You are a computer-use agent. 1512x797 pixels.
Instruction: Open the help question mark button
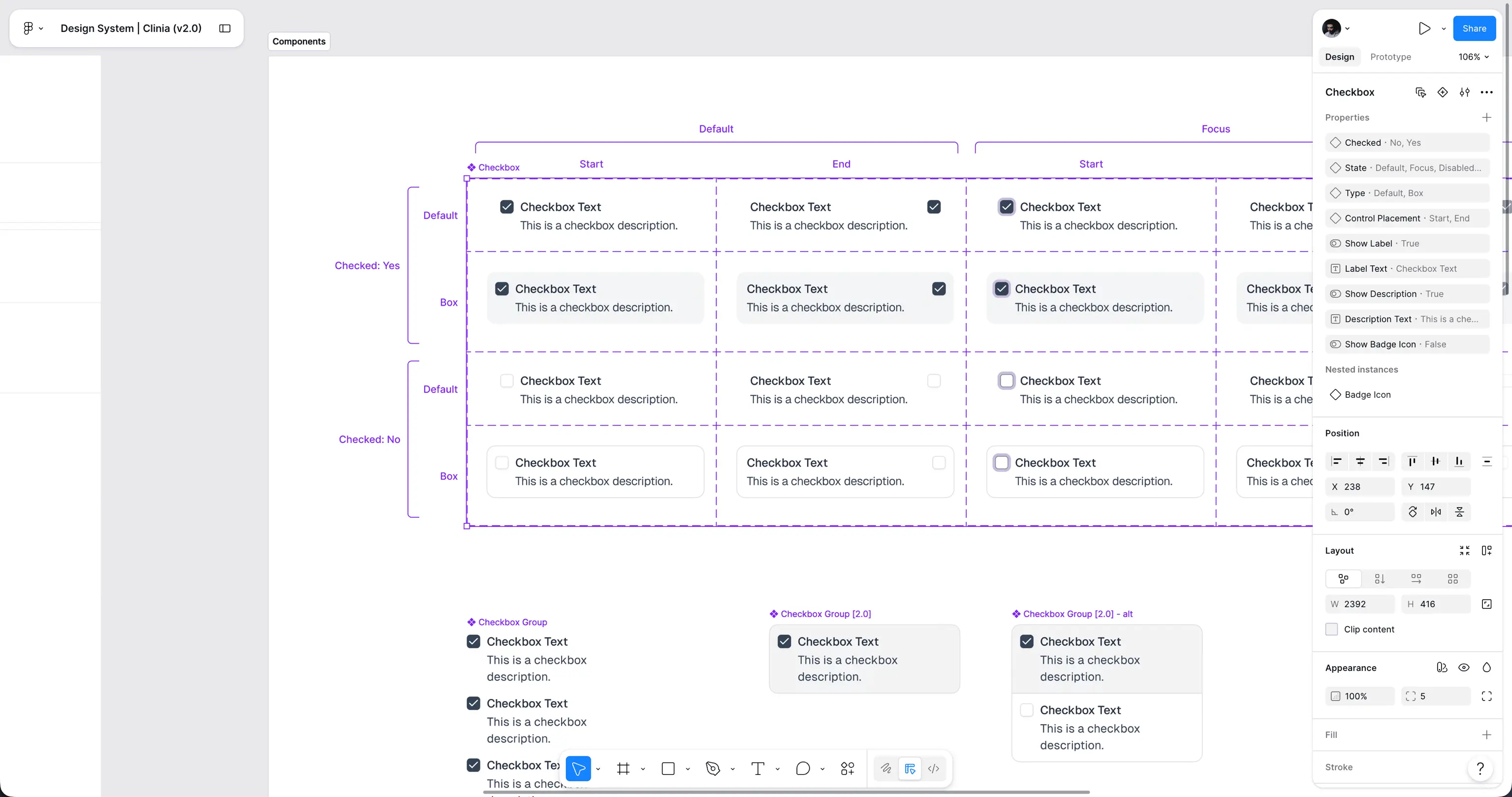(1480, 768)
